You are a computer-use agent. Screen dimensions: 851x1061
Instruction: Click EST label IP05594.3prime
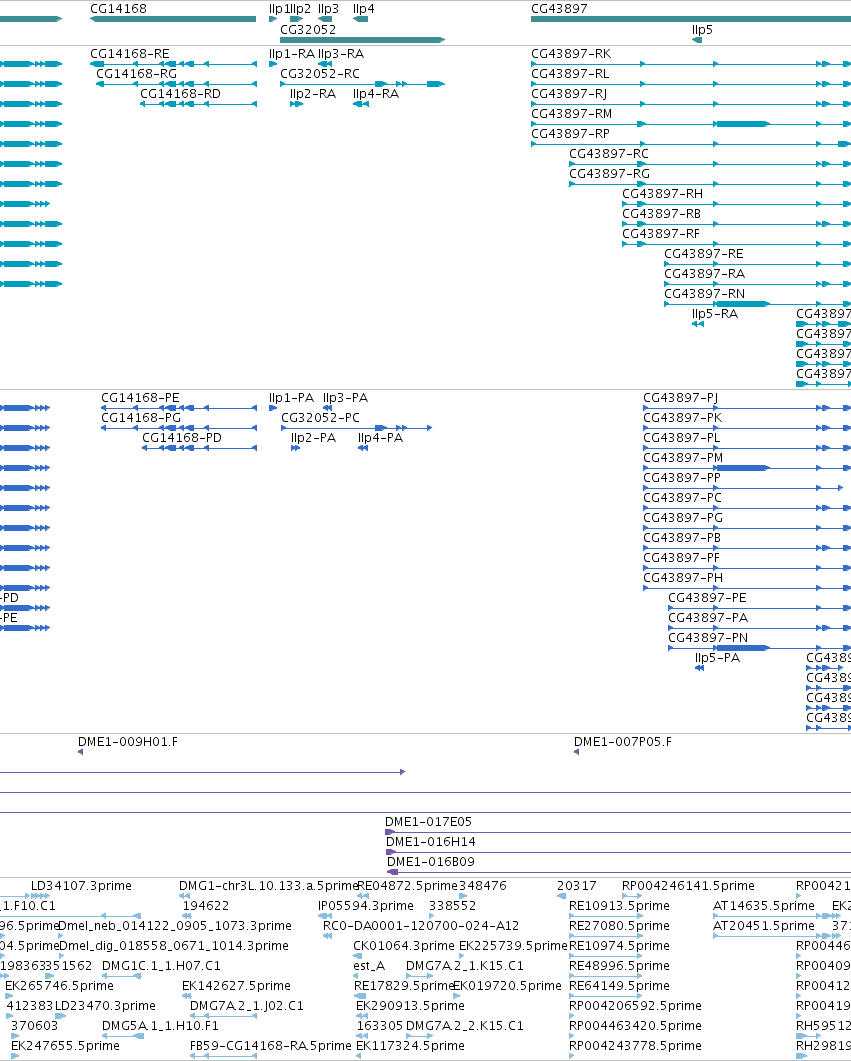pyautogui.click(x=366, y=906)
